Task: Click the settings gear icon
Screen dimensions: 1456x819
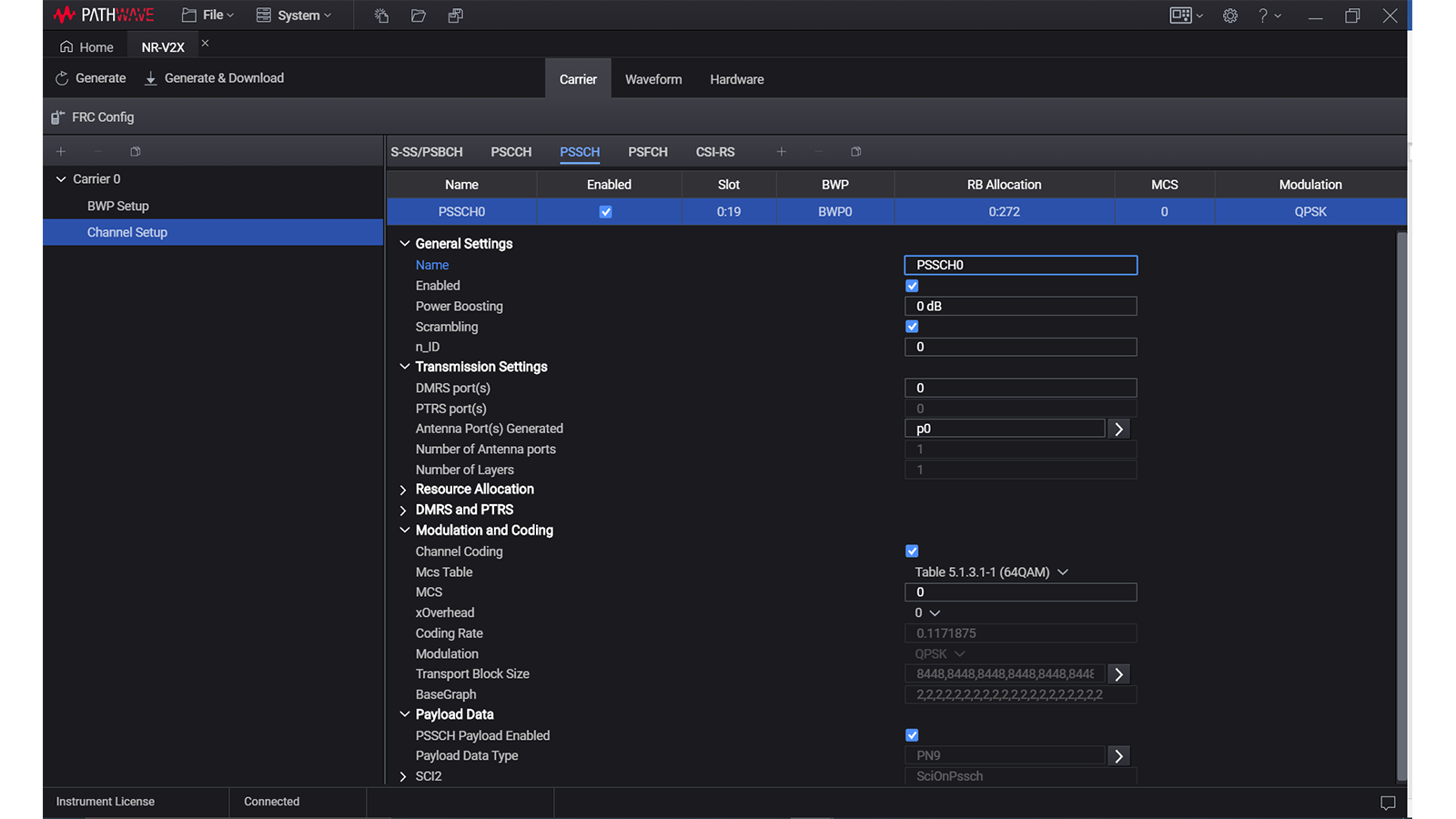Action: point(1229,15)
